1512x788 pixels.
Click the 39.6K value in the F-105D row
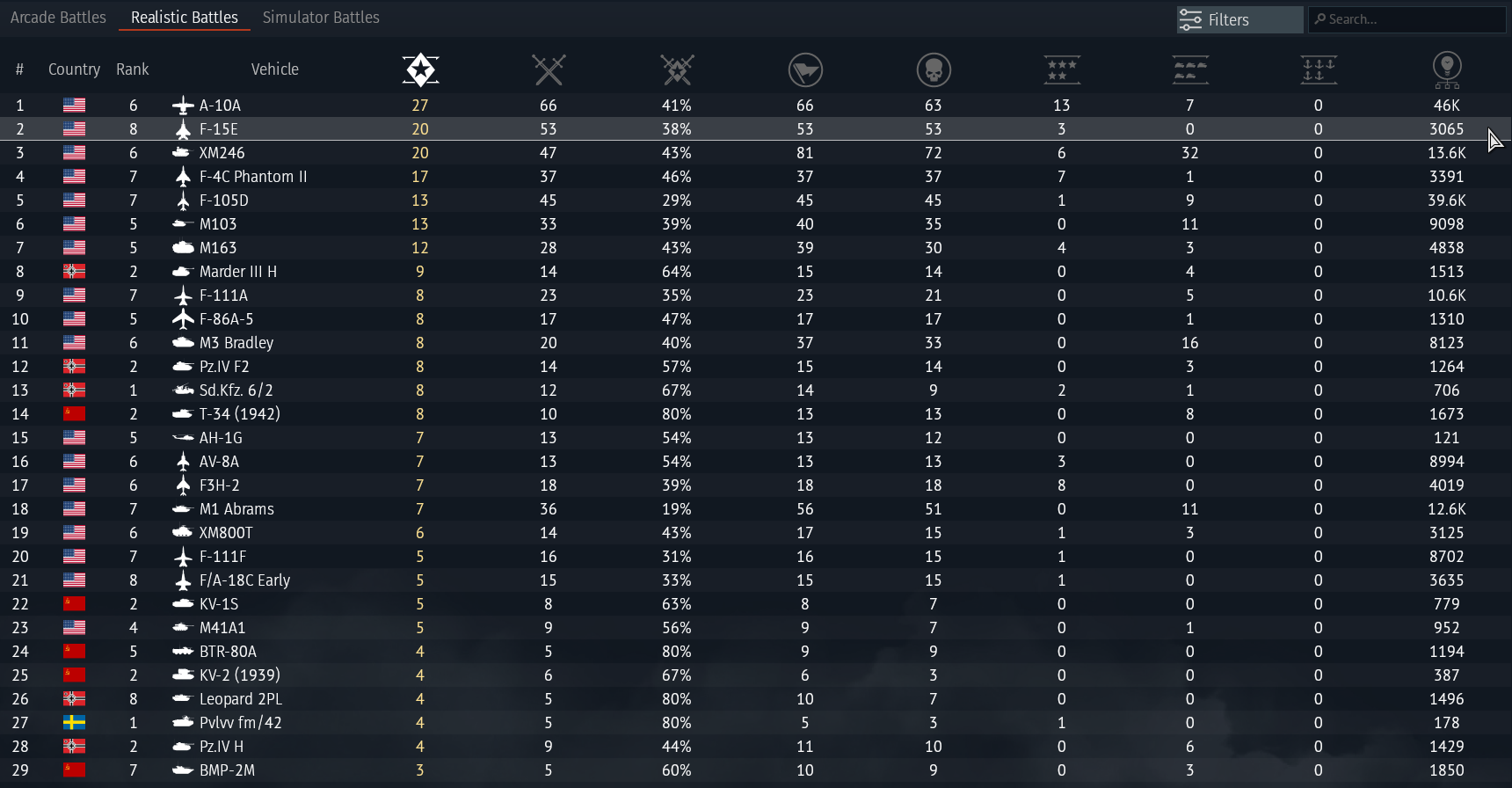(1447, 200)
